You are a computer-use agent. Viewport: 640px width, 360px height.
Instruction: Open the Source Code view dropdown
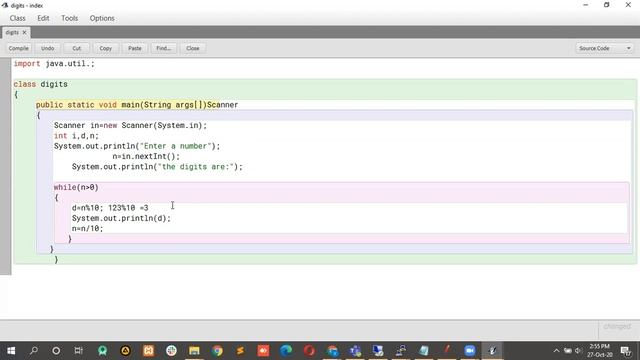[604, 48]
